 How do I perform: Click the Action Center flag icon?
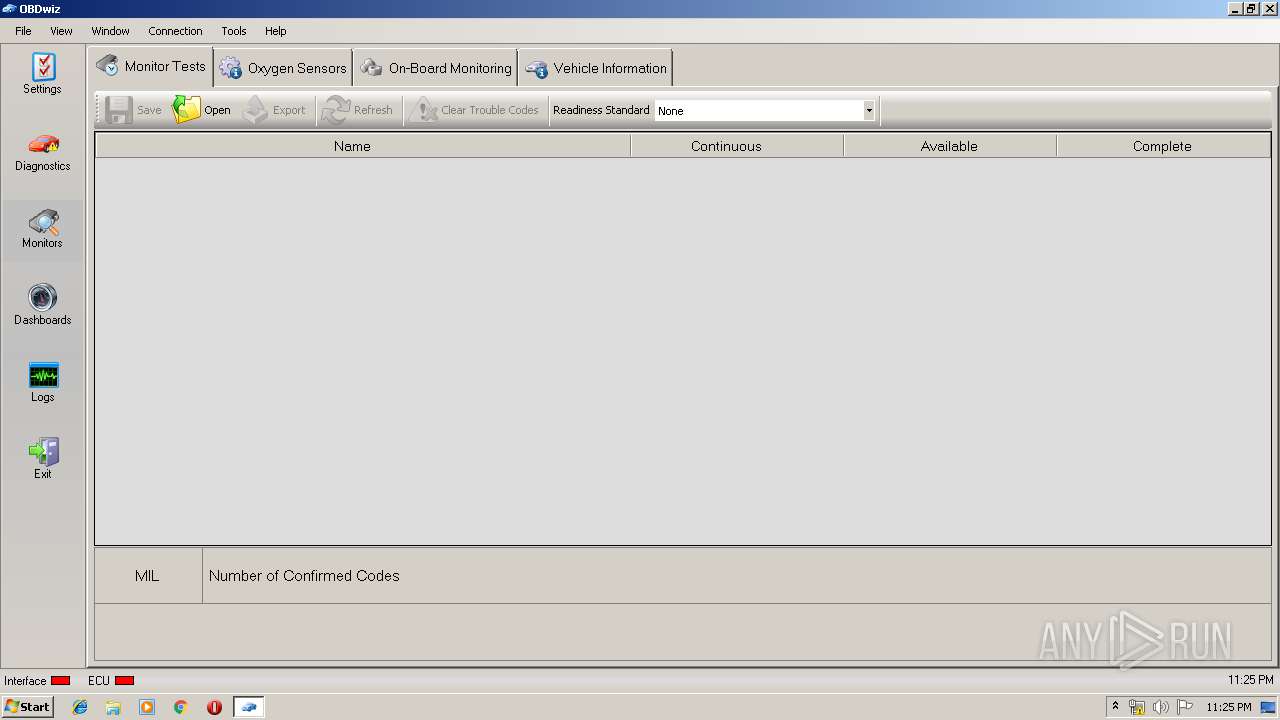1185,707
